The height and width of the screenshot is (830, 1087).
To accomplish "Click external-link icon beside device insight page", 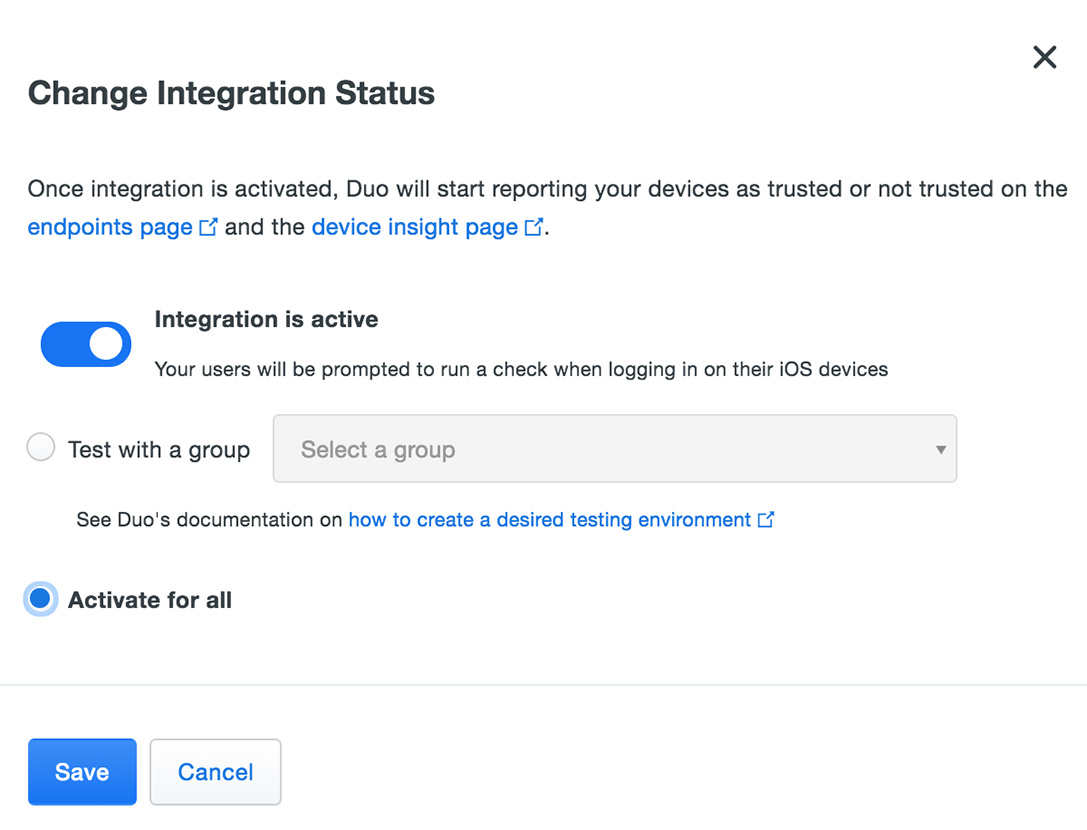I will pos(534,227).
